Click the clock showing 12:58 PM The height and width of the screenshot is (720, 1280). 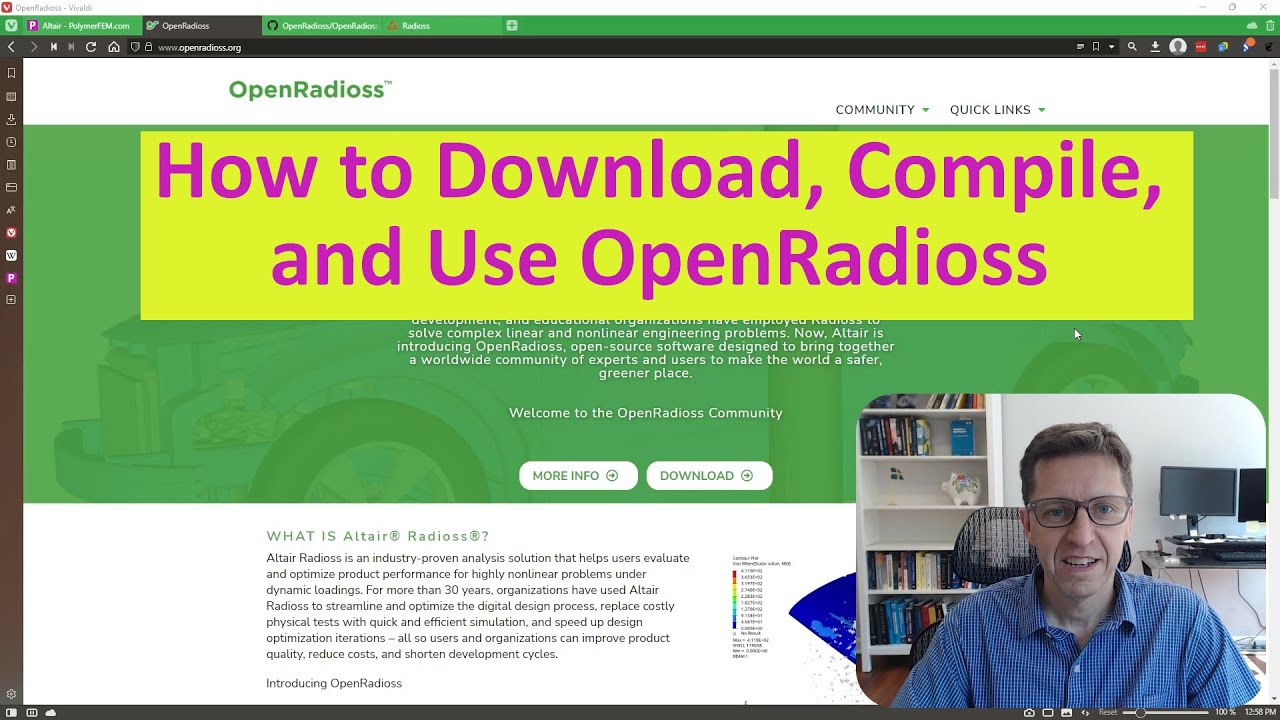(1260, 712)
